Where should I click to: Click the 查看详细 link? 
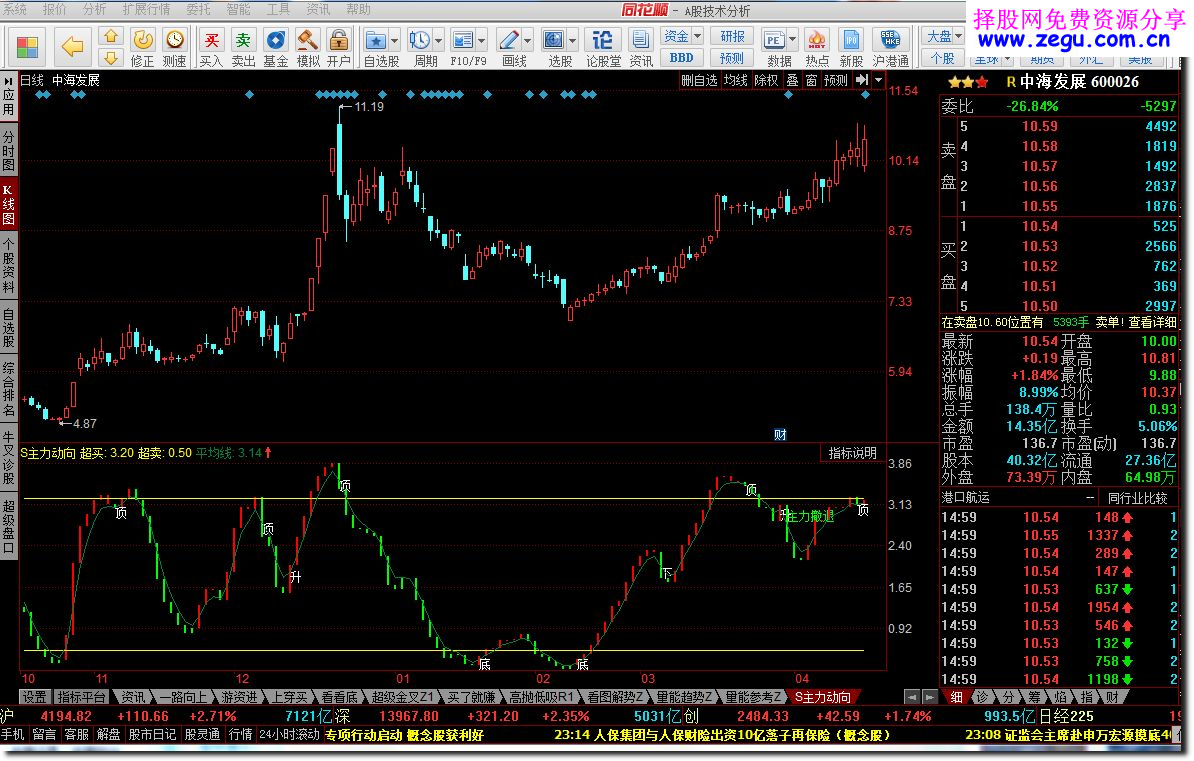coord(1153,322)
